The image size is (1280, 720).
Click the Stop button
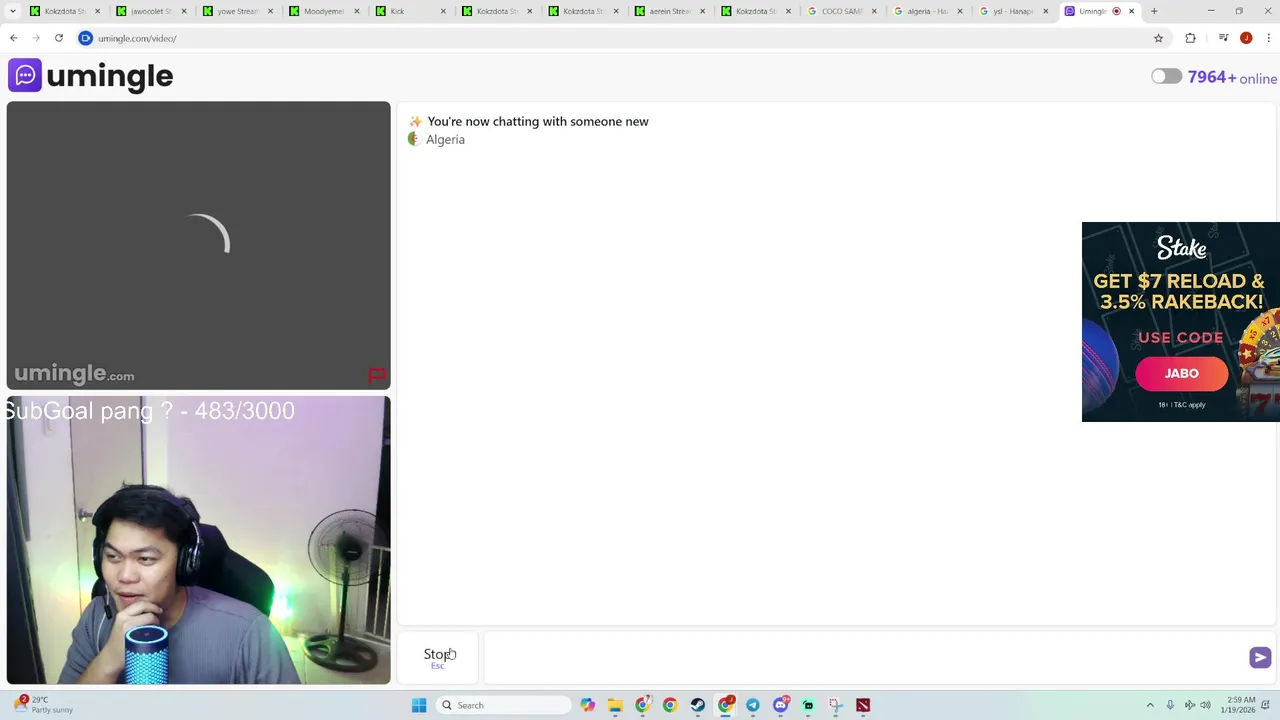coord(438,657)
